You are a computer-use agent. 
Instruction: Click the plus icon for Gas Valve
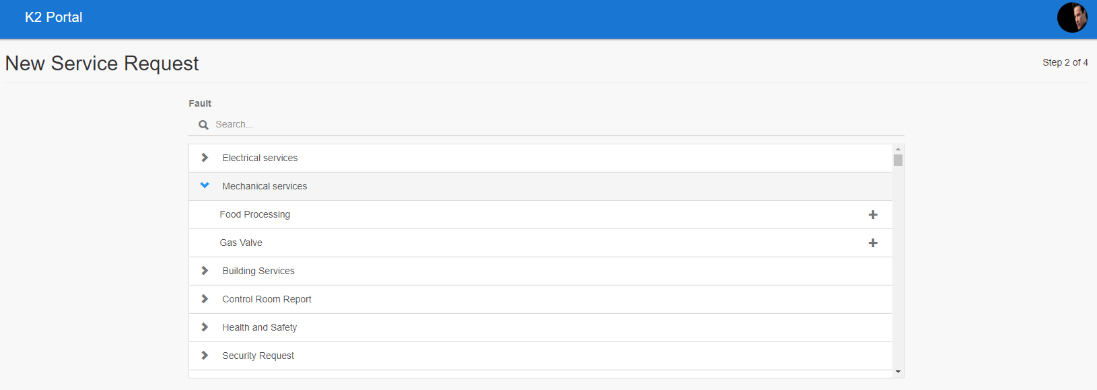click(872, 243)
